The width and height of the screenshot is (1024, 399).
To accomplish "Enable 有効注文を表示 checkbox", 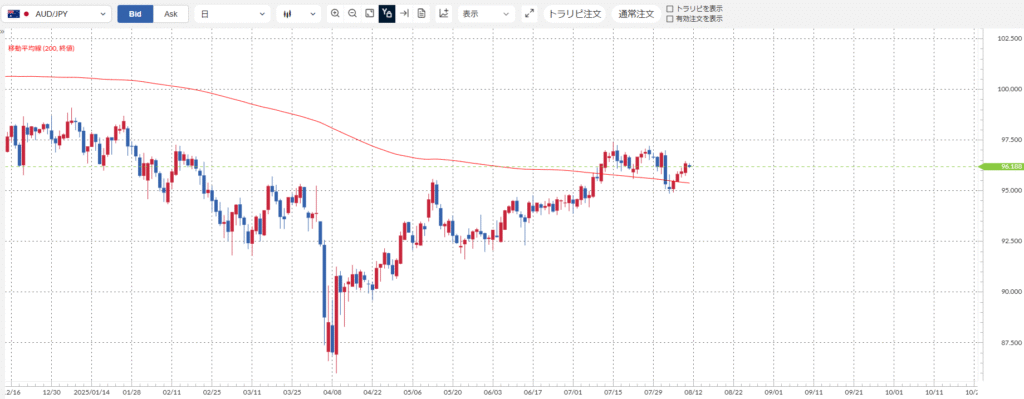I will (669, 19).
